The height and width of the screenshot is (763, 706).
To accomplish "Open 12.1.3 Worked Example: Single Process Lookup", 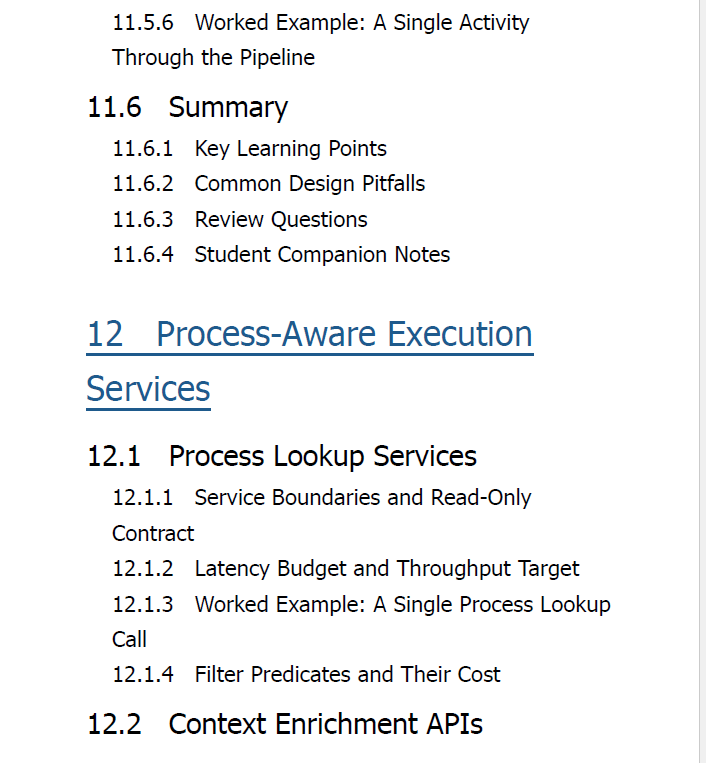I will click(361, 622).
